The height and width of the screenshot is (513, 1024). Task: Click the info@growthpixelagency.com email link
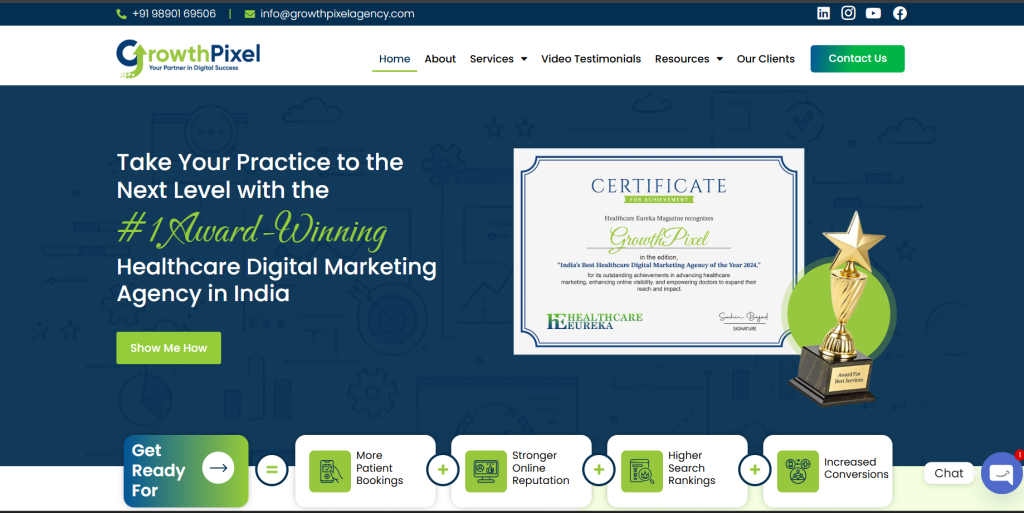click(x=337, y=14)
